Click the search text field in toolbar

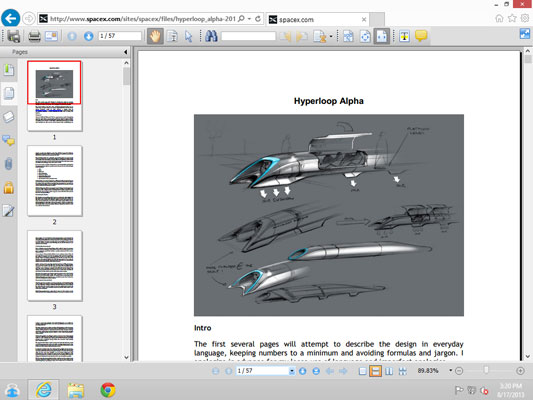tap(248, 36)
